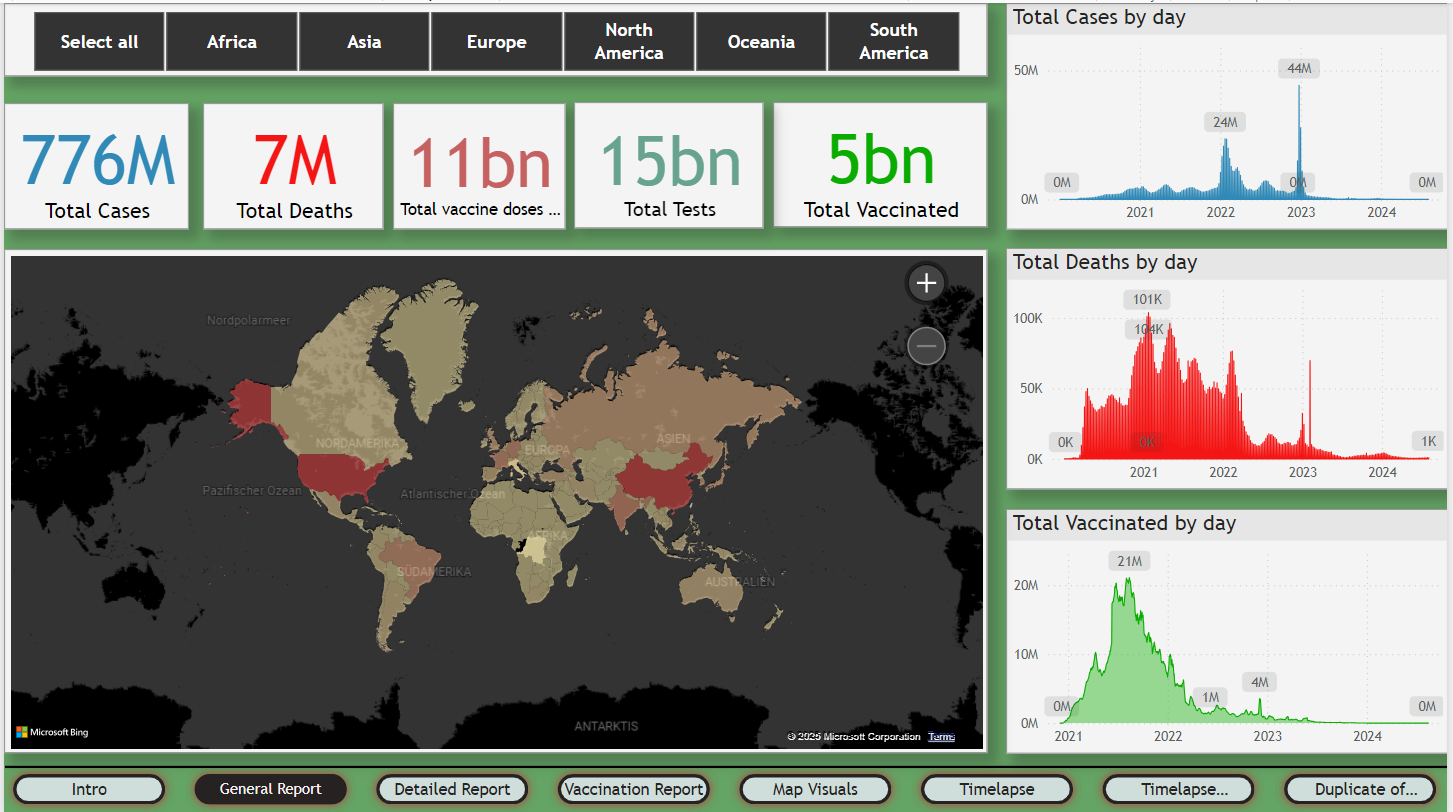Open the Vaccination Report page
The height and width of the screenshot is (812, 1453).
coord(634,789)
